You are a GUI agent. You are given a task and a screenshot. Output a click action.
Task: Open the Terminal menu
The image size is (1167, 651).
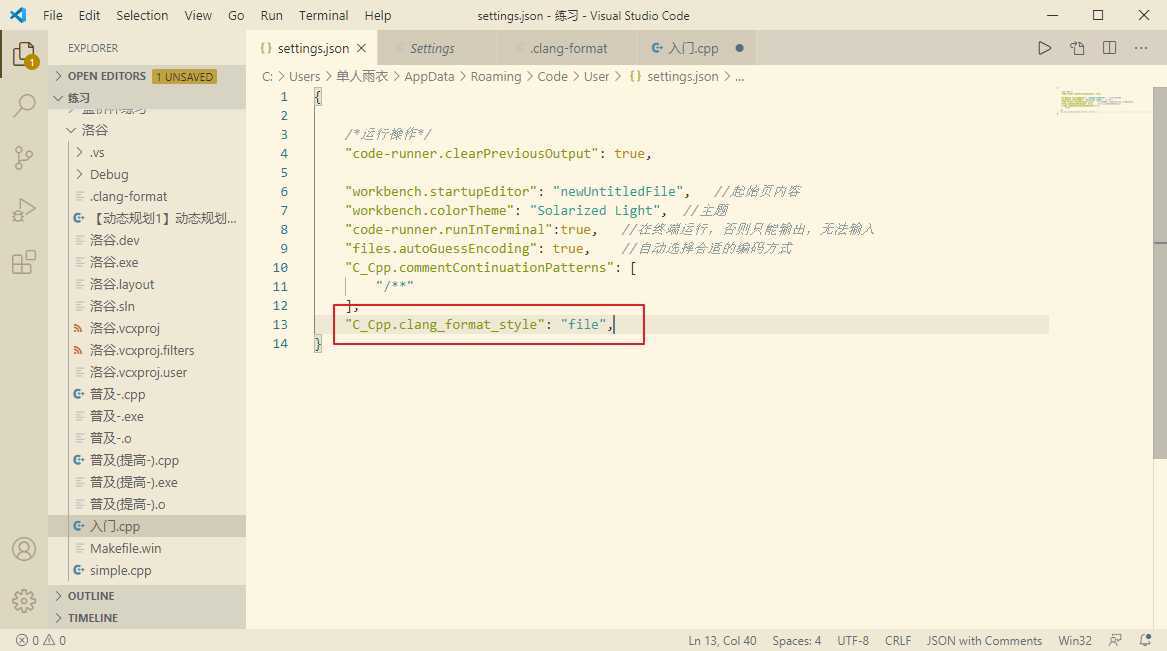click(x=324, y=15)
